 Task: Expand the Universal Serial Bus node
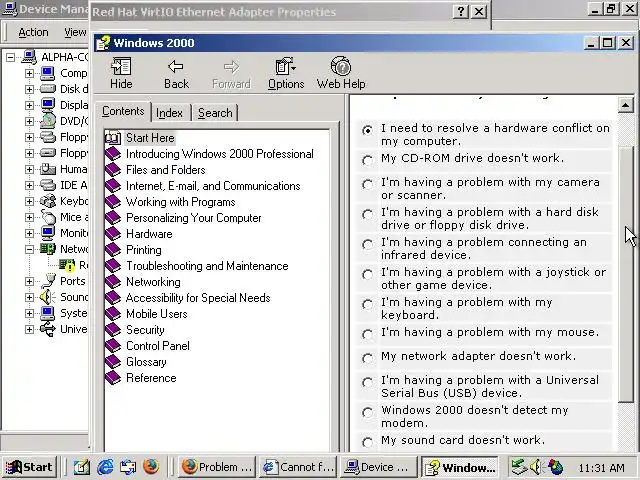(x=29, y=329)
